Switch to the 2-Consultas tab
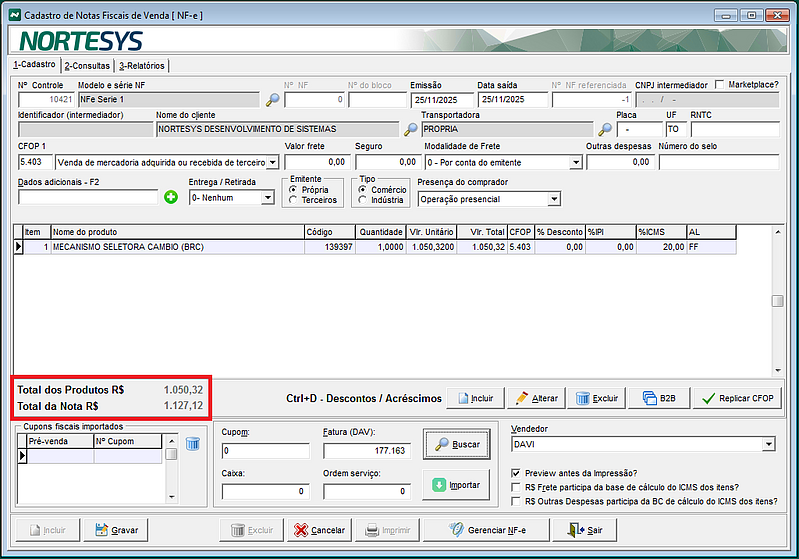Viewport: 799px width, 559px height. [x=87, y=66]
